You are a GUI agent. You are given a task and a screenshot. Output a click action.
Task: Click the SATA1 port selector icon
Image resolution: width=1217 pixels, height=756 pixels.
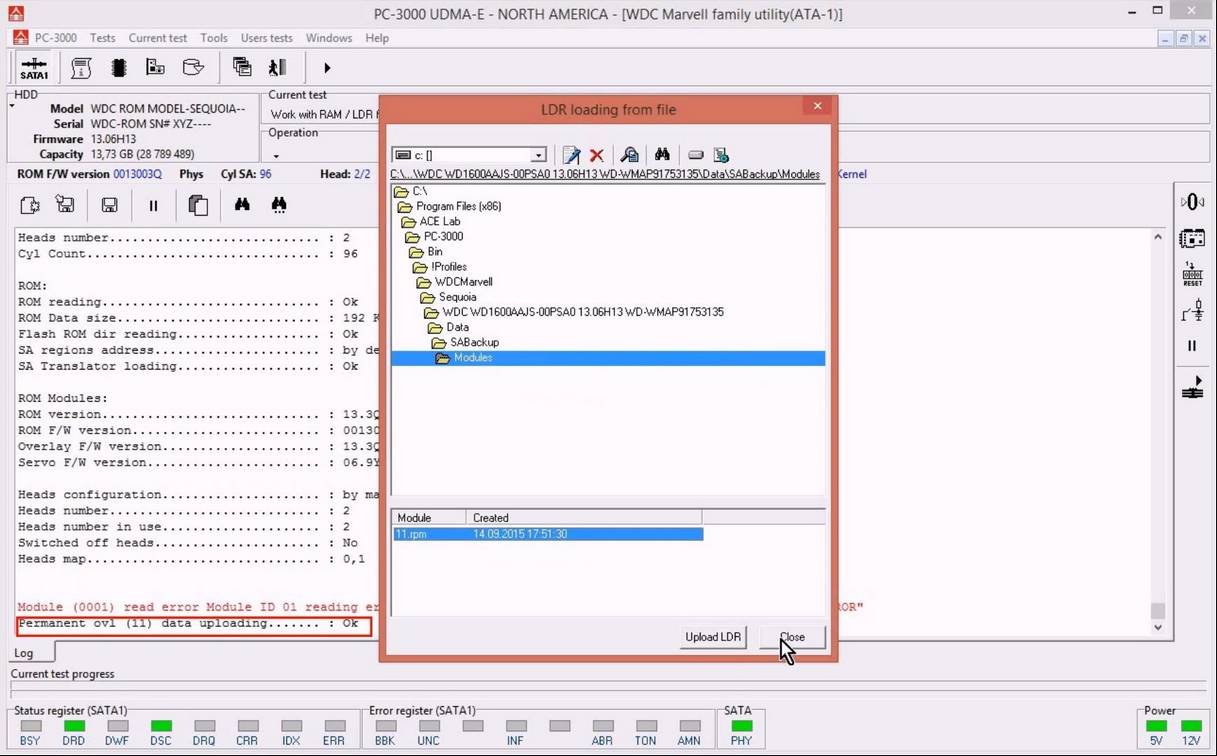pos(34,68)
